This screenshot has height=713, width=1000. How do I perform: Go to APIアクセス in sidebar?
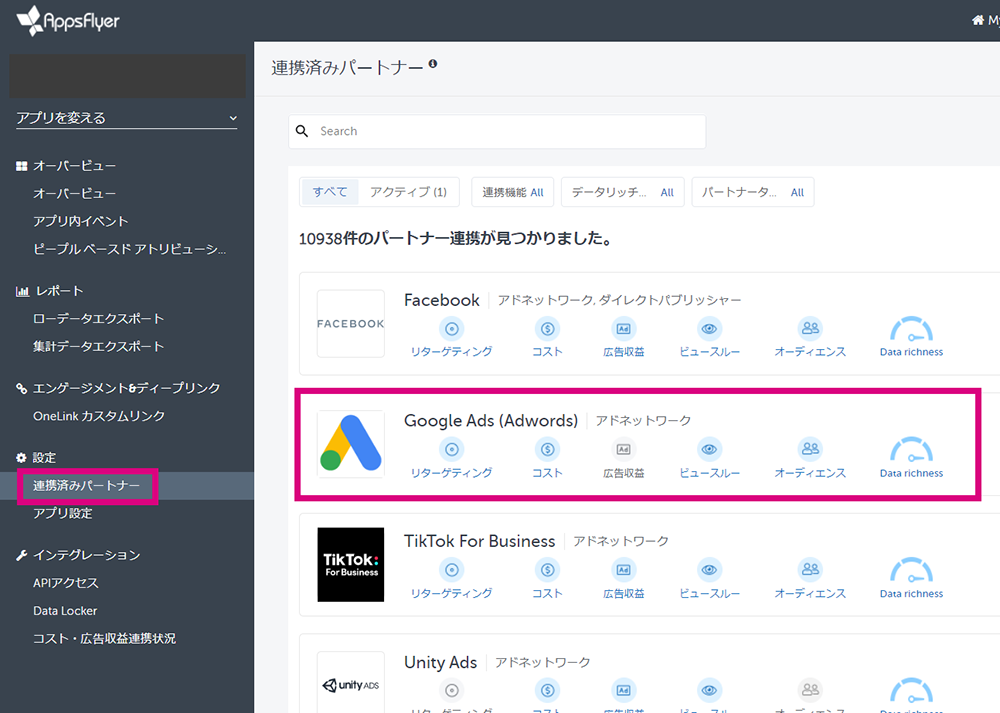[x=66, y=583]
